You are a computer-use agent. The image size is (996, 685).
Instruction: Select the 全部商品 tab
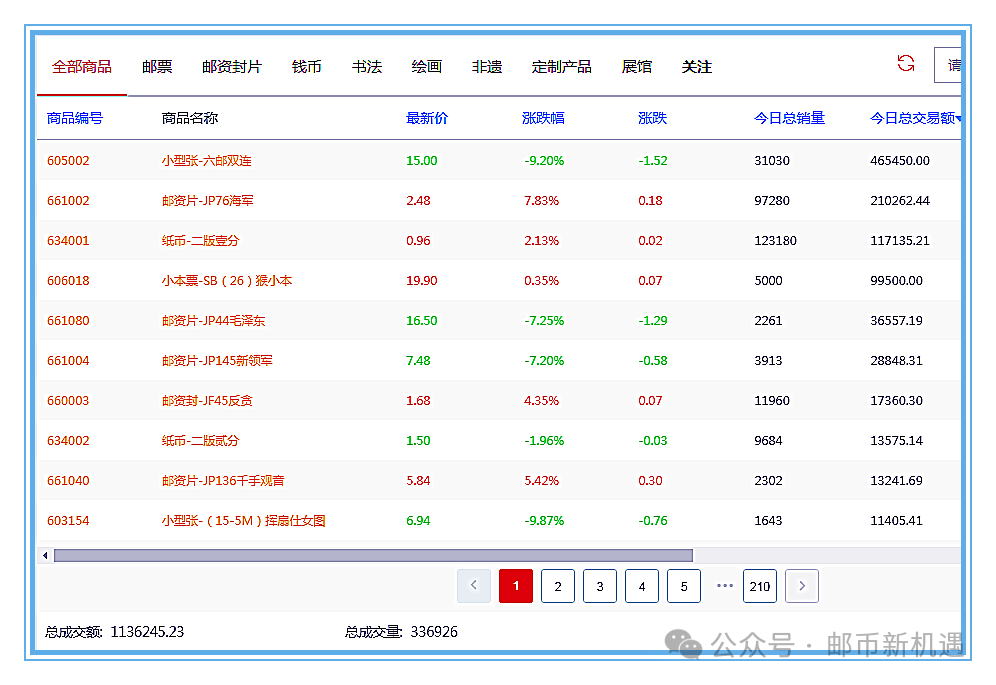[x=82, y=67]
